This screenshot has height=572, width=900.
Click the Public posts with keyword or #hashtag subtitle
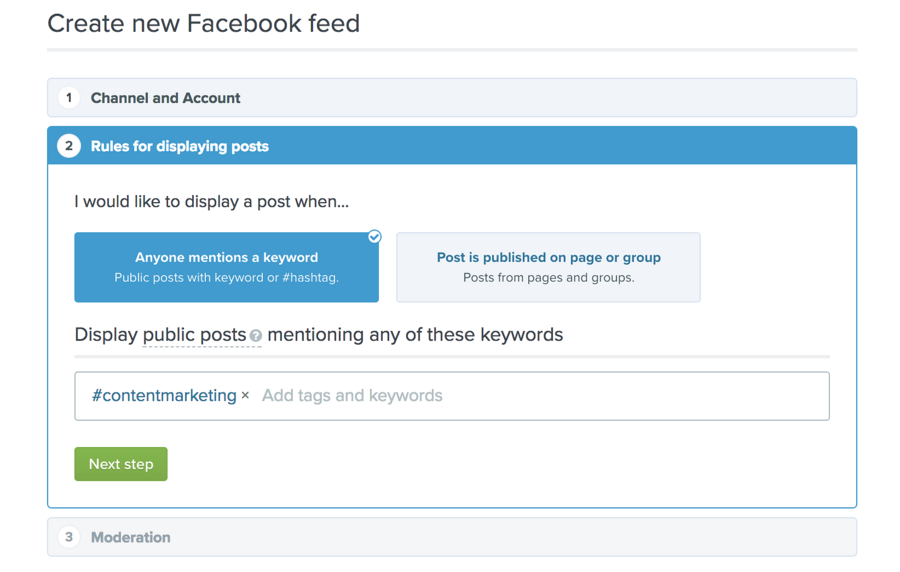[x=226, y=278]
